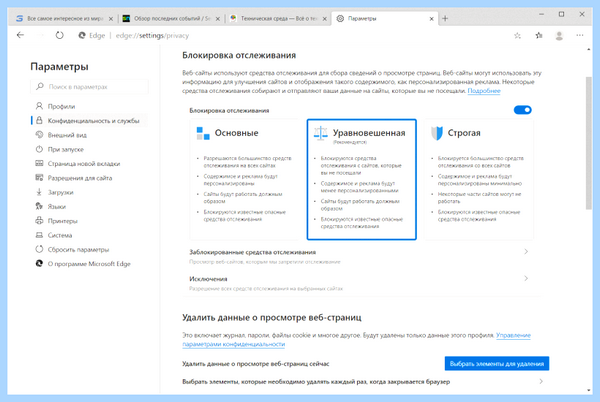Viewport: 600px width, 402px height.
Task: Click the shield icon on Строгая
Action: click(437, 133)
